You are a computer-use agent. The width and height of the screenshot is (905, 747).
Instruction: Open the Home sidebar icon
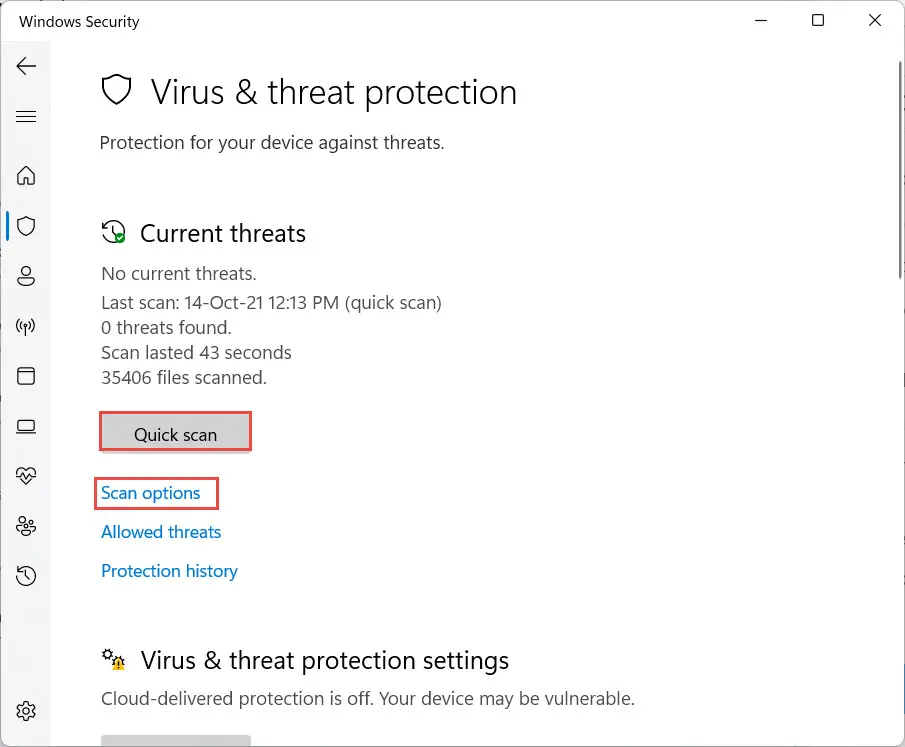[x=26, y=175]
